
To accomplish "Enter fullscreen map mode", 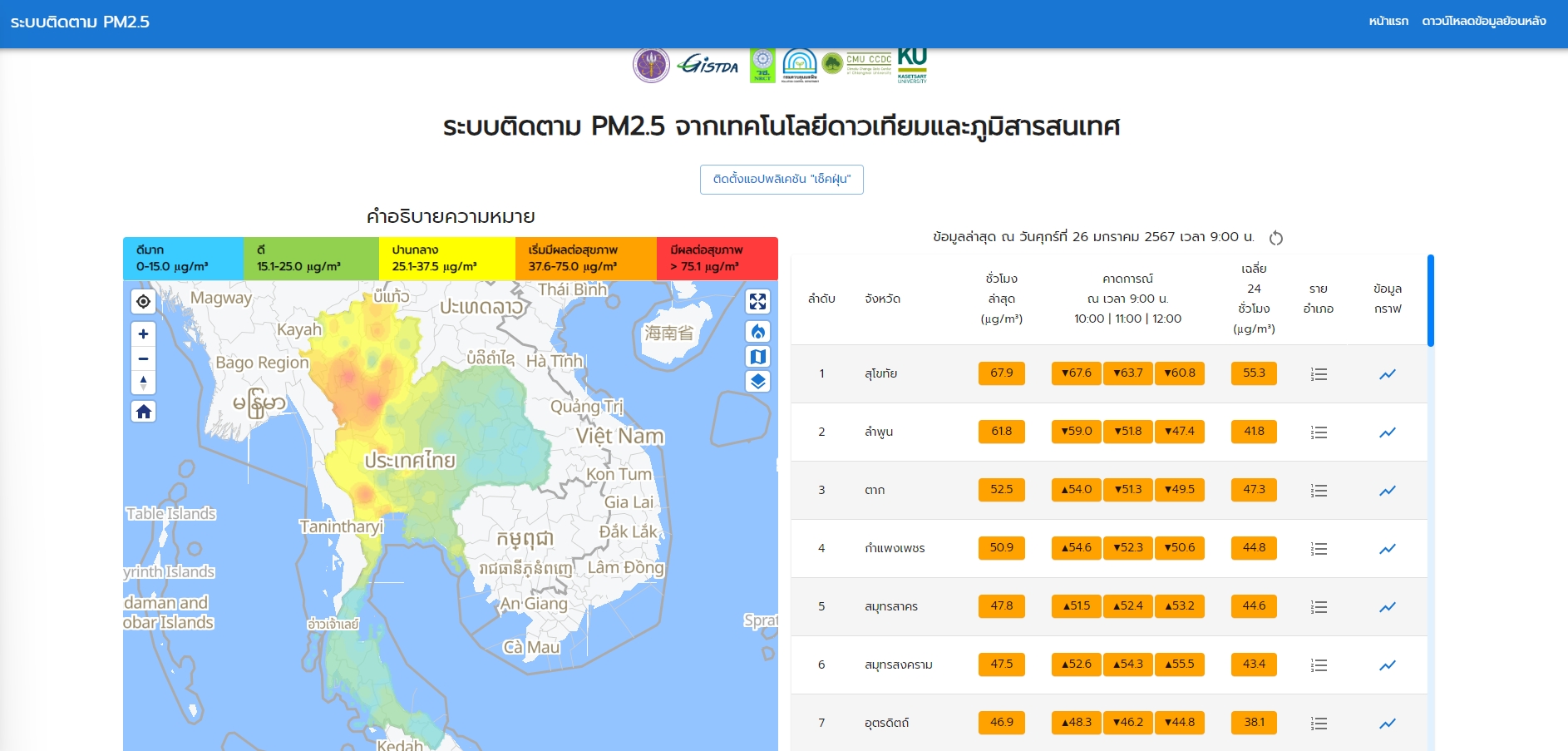I will coord(757,301).
